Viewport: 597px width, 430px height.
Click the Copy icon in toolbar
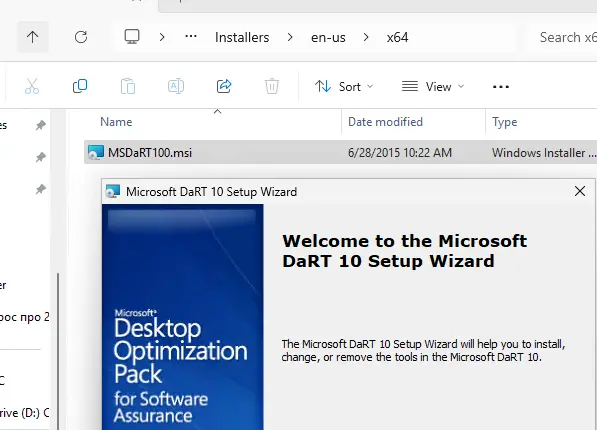[80, 86]
